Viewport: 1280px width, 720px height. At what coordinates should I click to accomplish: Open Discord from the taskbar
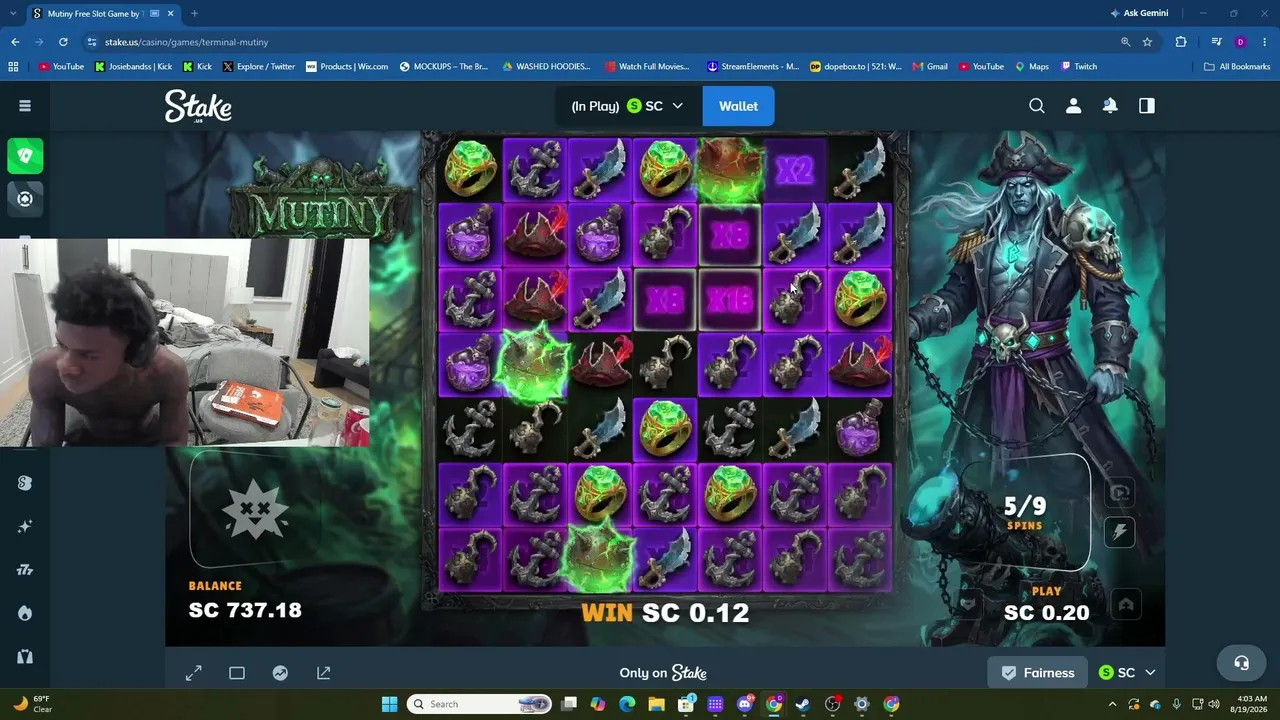(x=744, y=704)
